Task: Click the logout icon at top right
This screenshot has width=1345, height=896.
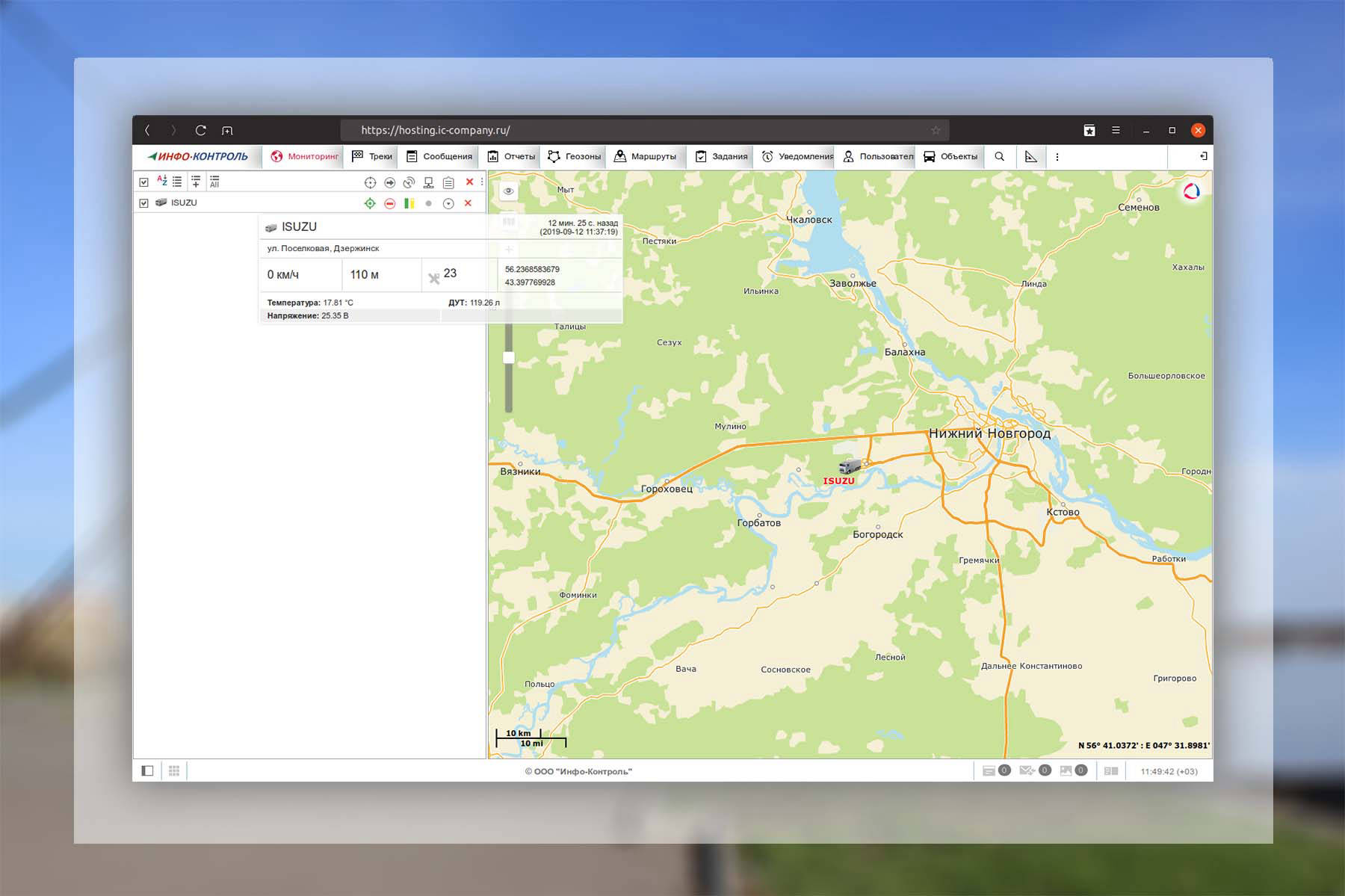Action: click(x=1203, y=156)
